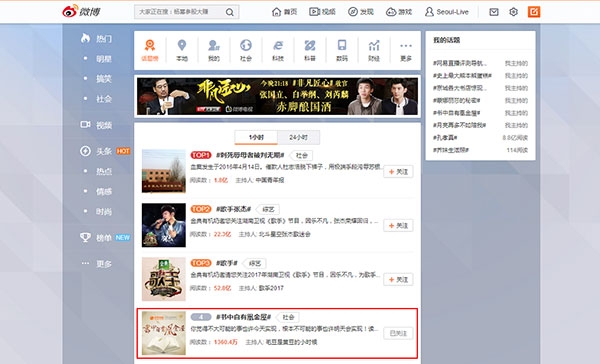Expand 更多 in the left sidebar
This screenshot has width=600, height=364.
pos(97,264)
